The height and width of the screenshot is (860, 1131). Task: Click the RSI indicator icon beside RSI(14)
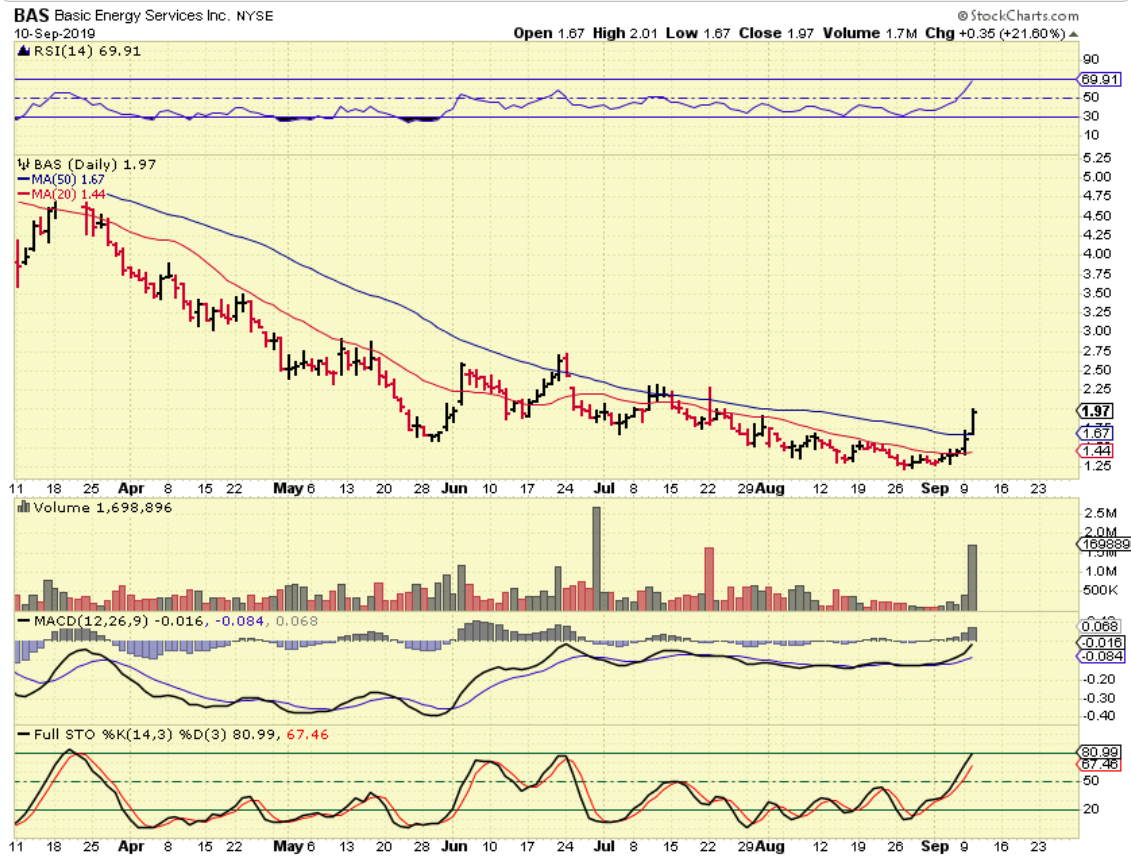point(23,51)
